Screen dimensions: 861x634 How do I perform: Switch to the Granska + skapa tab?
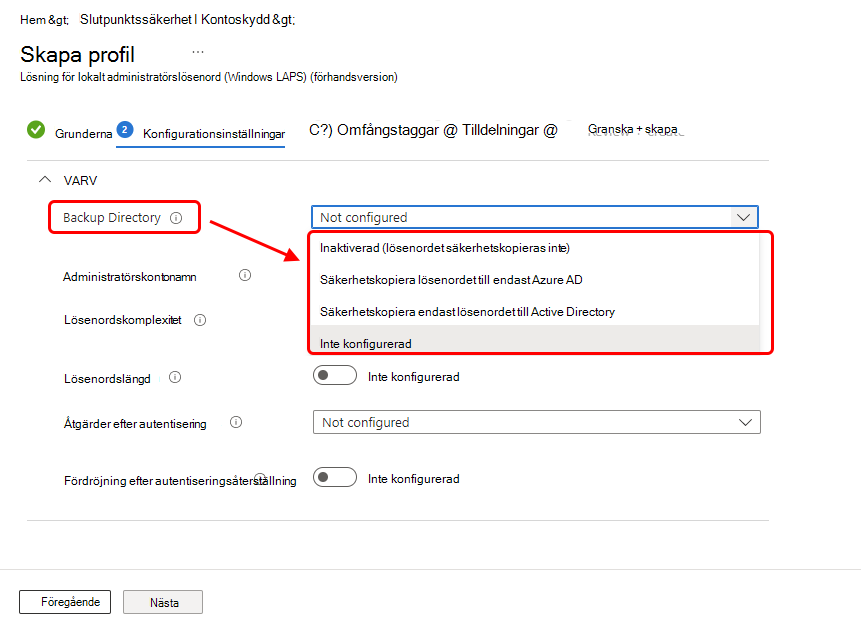633,130
